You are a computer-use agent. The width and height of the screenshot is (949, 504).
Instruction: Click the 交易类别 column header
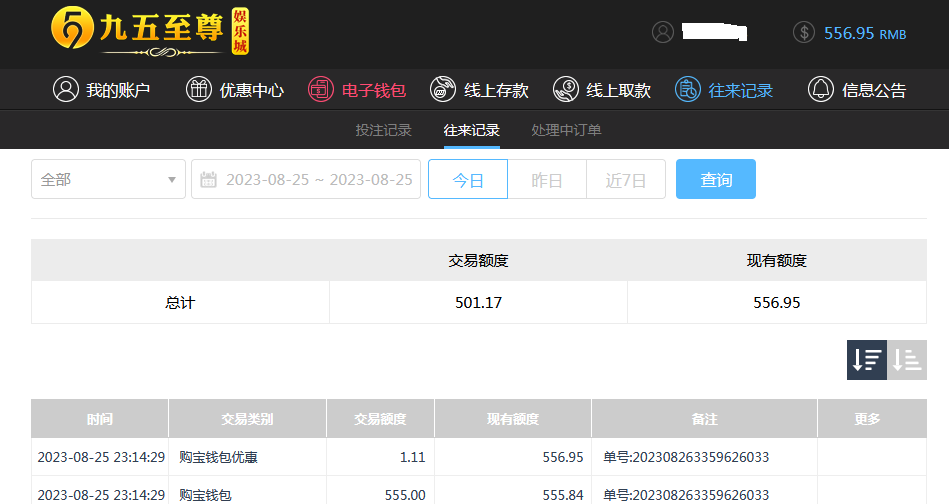[x=247, y=419]
